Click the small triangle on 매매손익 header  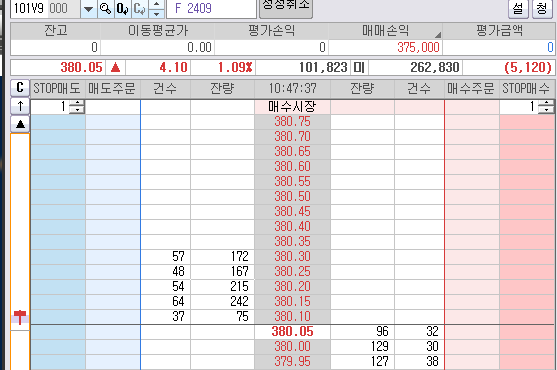click(438, 35)
